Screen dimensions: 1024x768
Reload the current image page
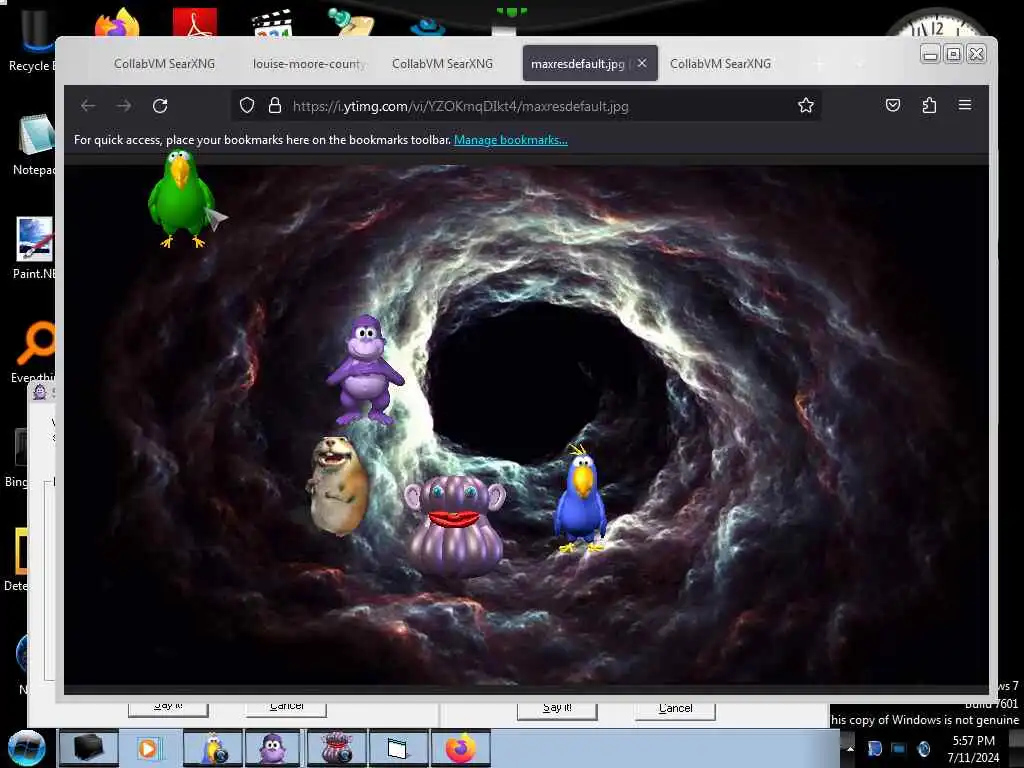point(160,106)
